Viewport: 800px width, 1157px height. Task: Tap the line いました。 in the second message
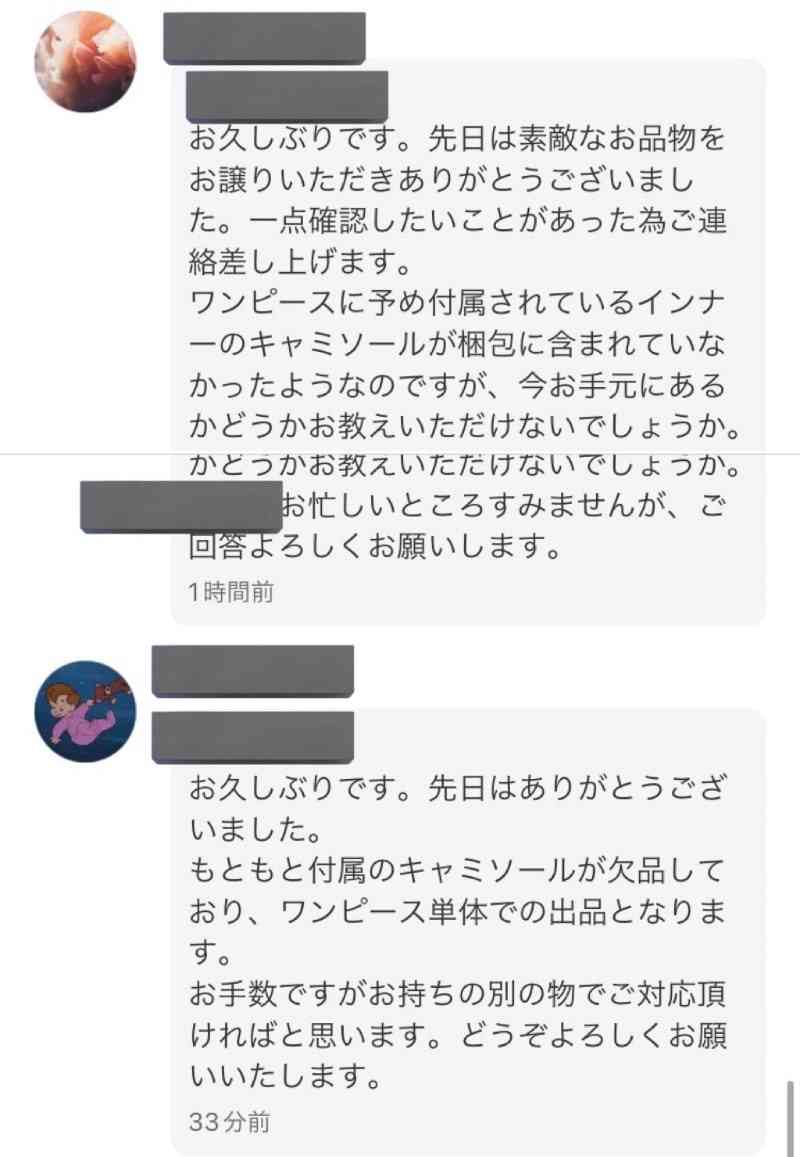pos(256,830)
